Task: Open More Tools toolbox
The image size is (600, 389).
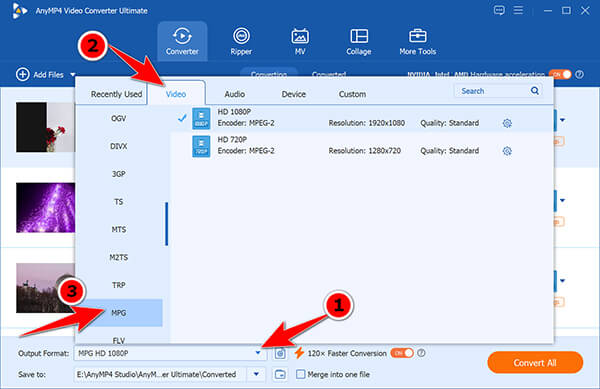Action: (x=417, y=42)
